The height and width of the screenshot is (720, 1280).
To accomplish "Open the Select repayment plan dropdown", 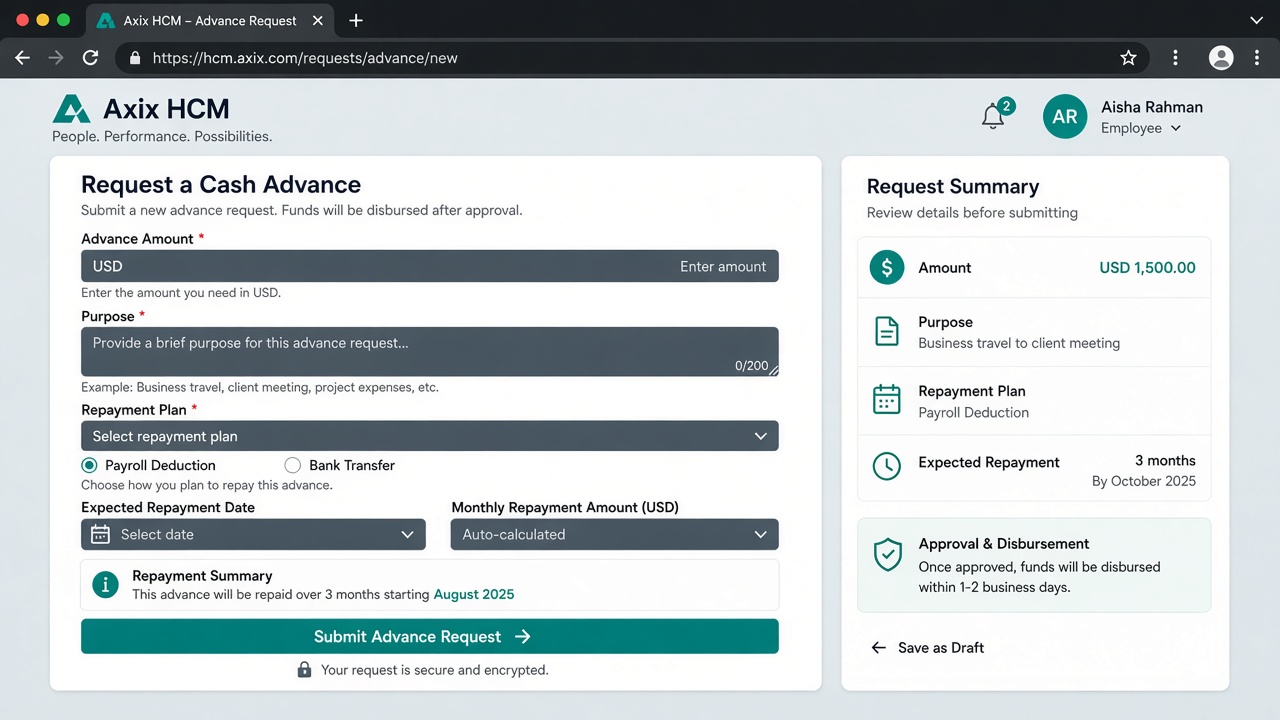I will 430,436.
